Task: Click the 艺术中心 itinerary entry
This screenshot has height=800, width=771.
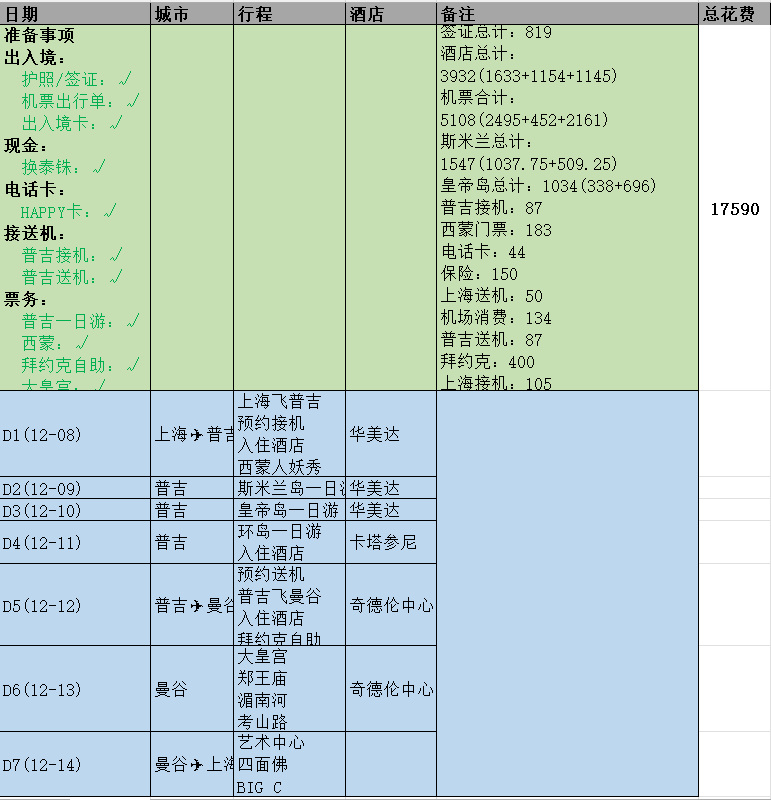Action: click(x=271, y=742)
